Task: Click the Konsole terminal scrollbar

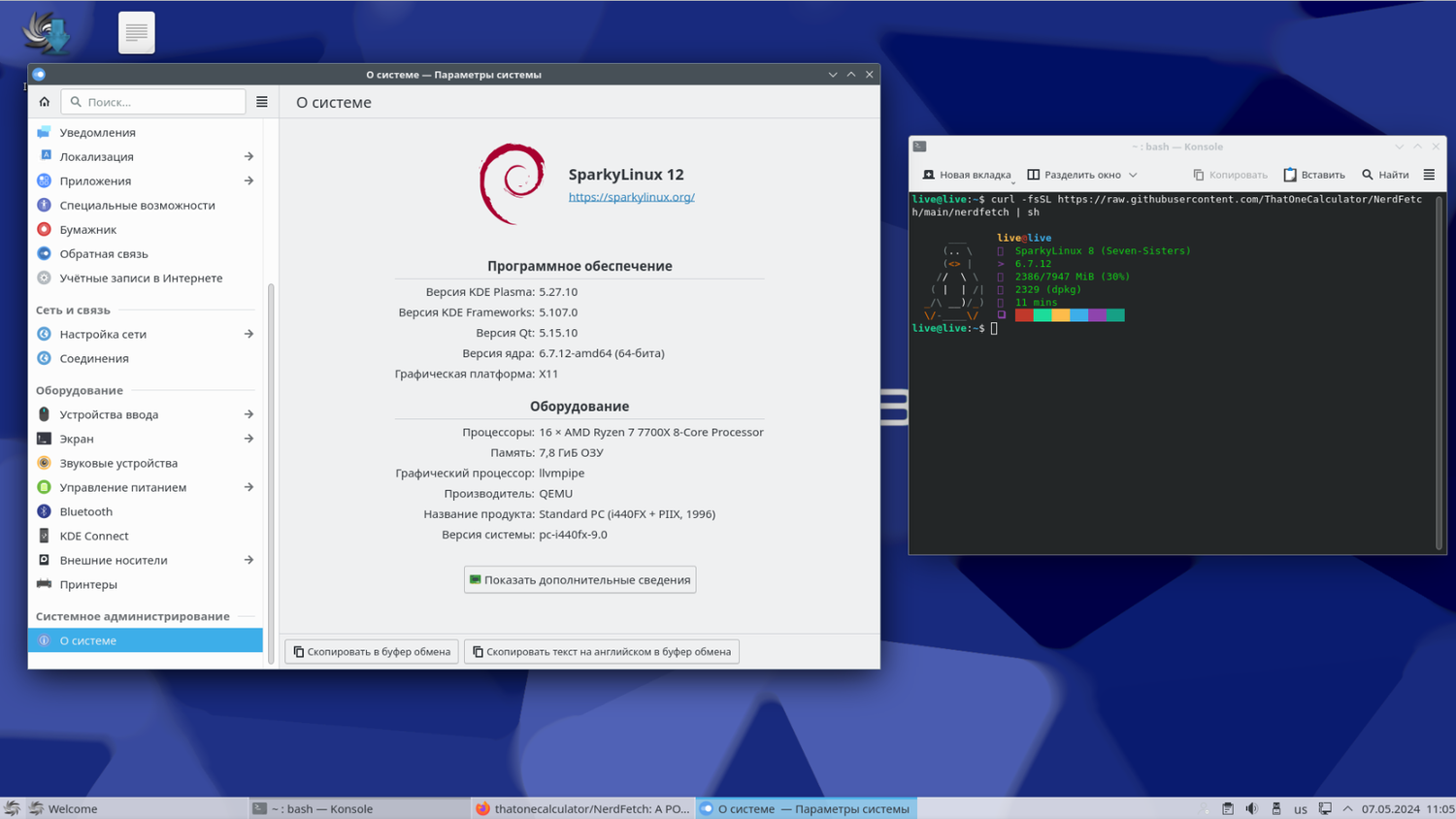Action: click(x=1439, y=374)
